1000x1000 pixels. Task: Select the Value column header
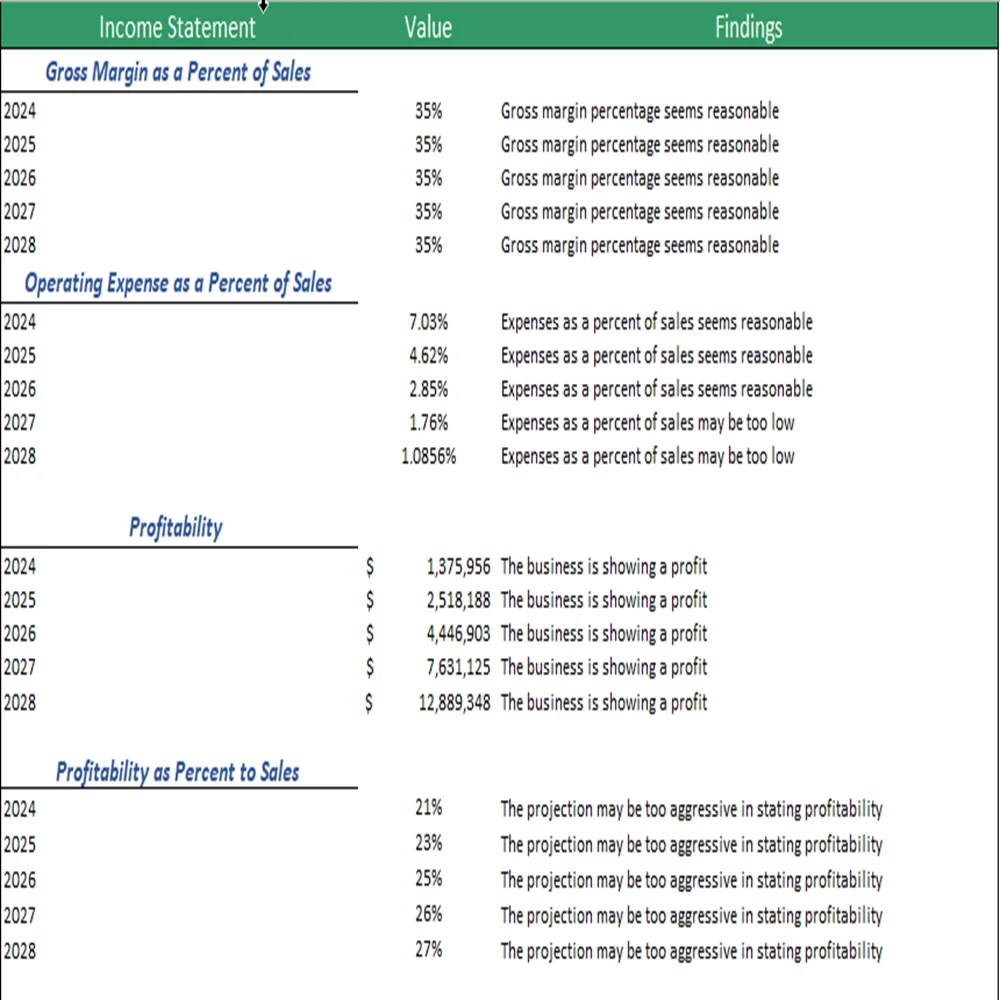coord(427,27)
